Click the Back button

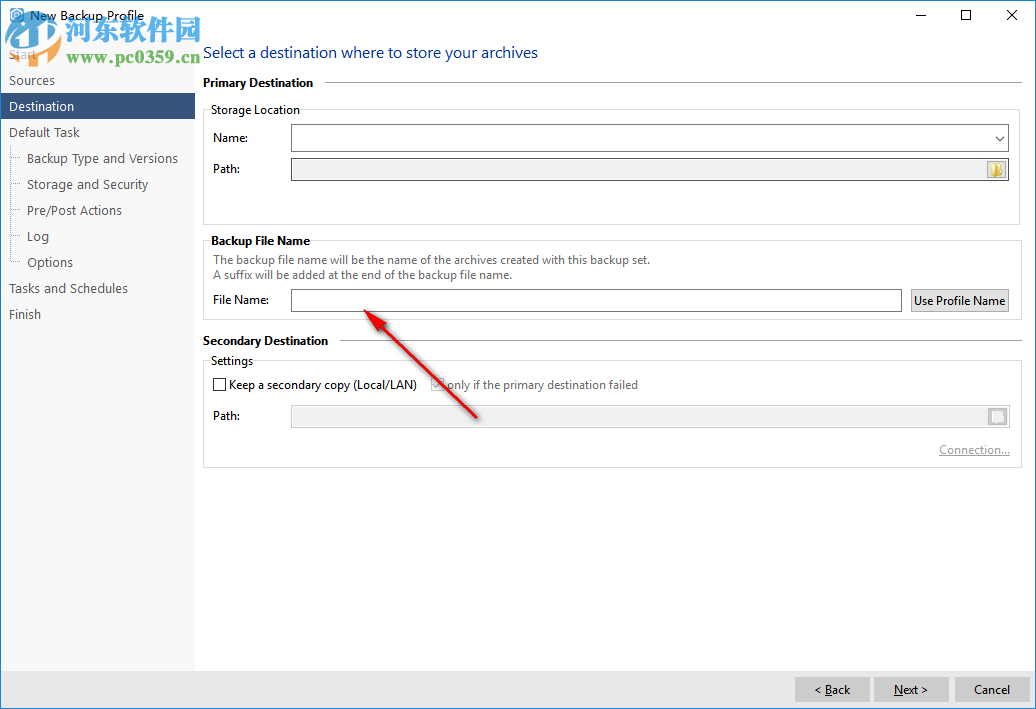(x=832, y=689)
